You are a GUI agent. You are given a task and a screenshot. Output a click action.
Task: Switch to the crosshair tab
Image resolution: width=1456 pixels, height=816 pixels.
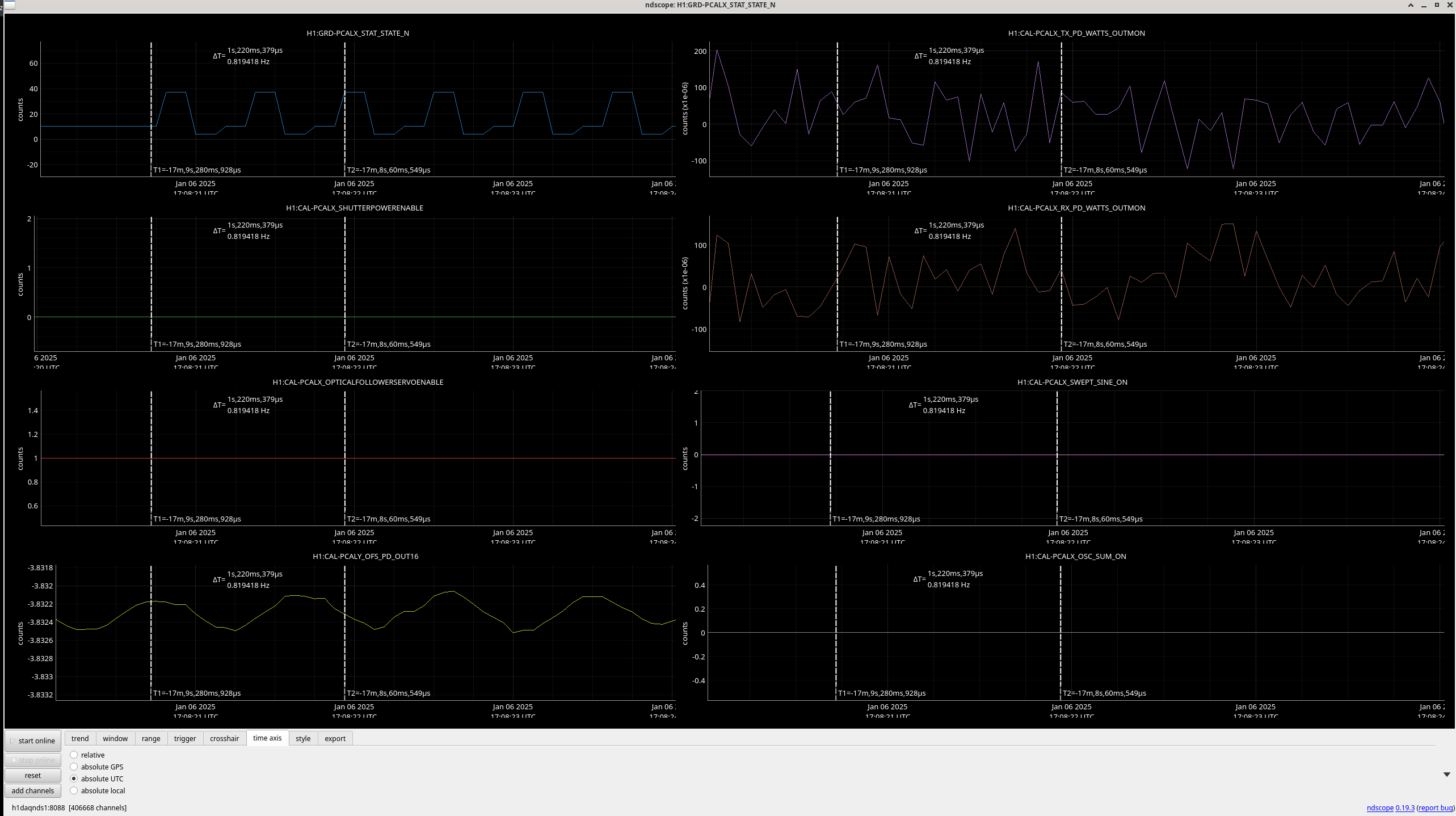(225, 738)
